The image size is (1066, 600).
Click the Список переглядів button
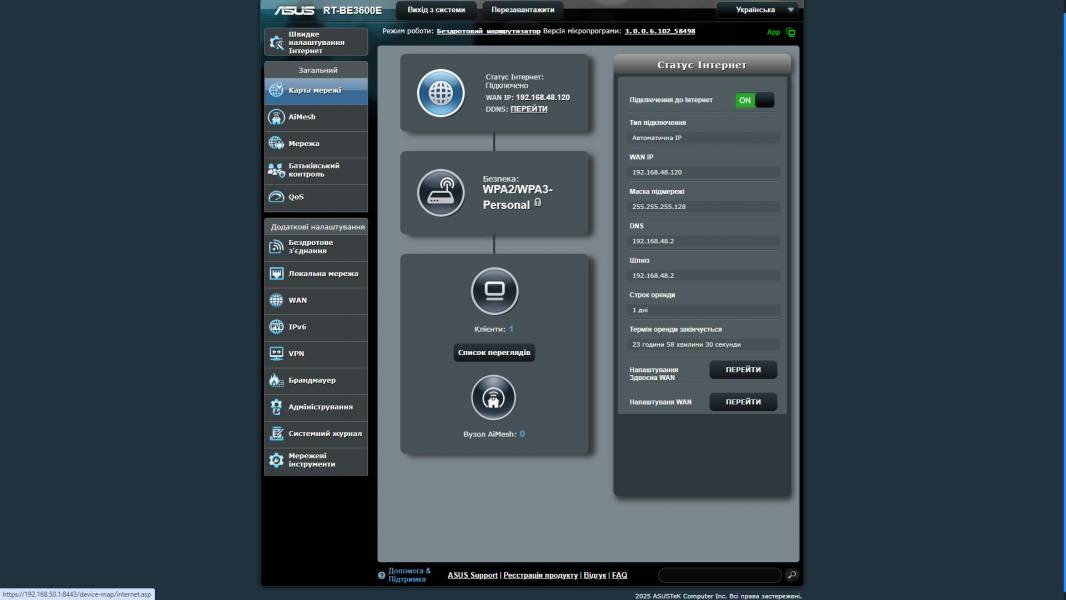[x=494, y=353]
